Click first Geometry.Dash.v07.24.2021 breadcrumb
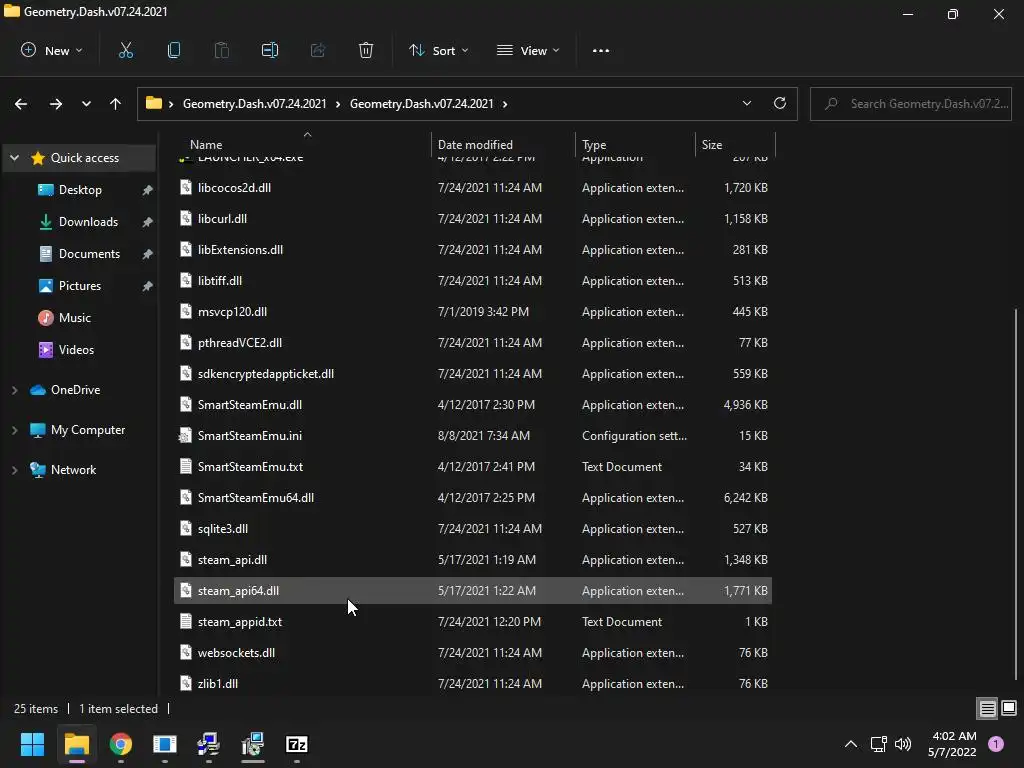Image resolution: width=1024 pixels, height=768 pixels. pyautogui.click(x=255, y=104)
